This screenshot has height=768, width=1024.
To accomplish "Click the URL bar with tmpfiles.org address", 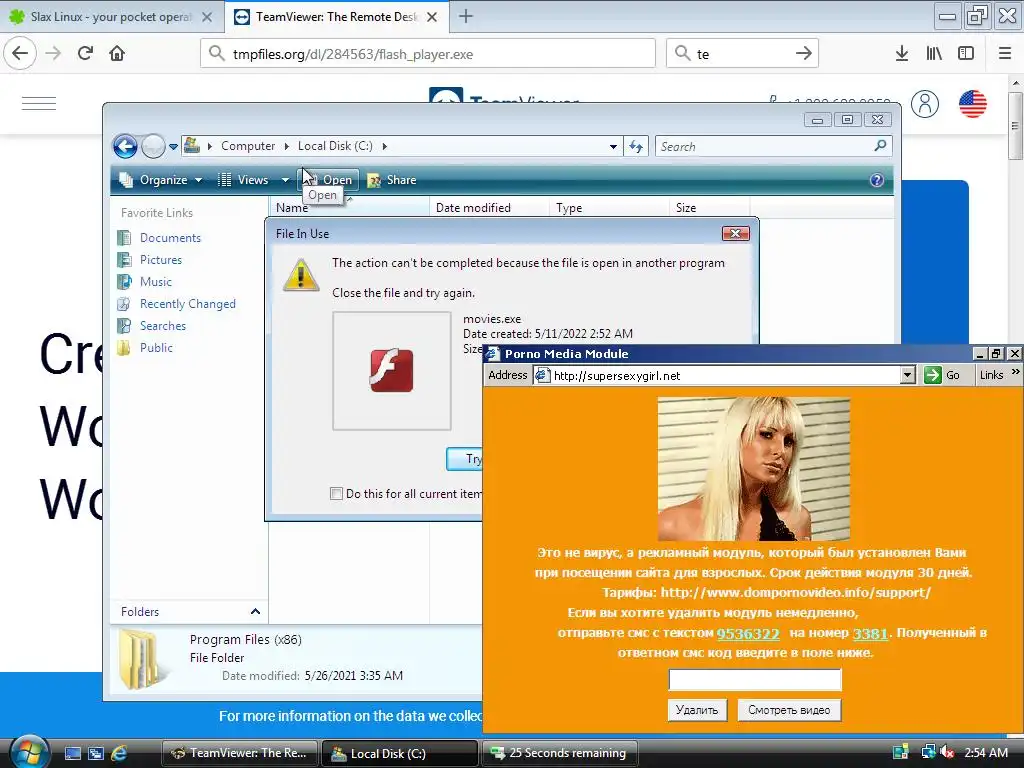I will coord(428,54).
